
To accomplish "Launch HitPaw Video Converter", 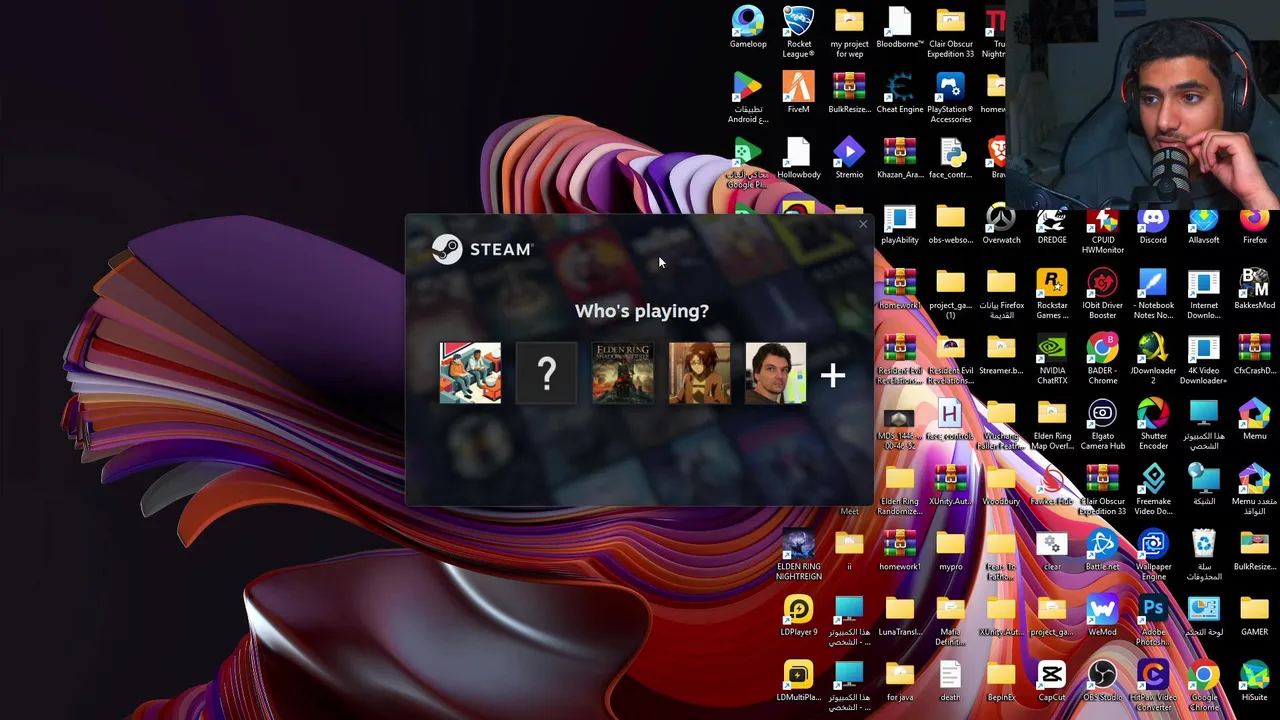I will [1153, 685].
